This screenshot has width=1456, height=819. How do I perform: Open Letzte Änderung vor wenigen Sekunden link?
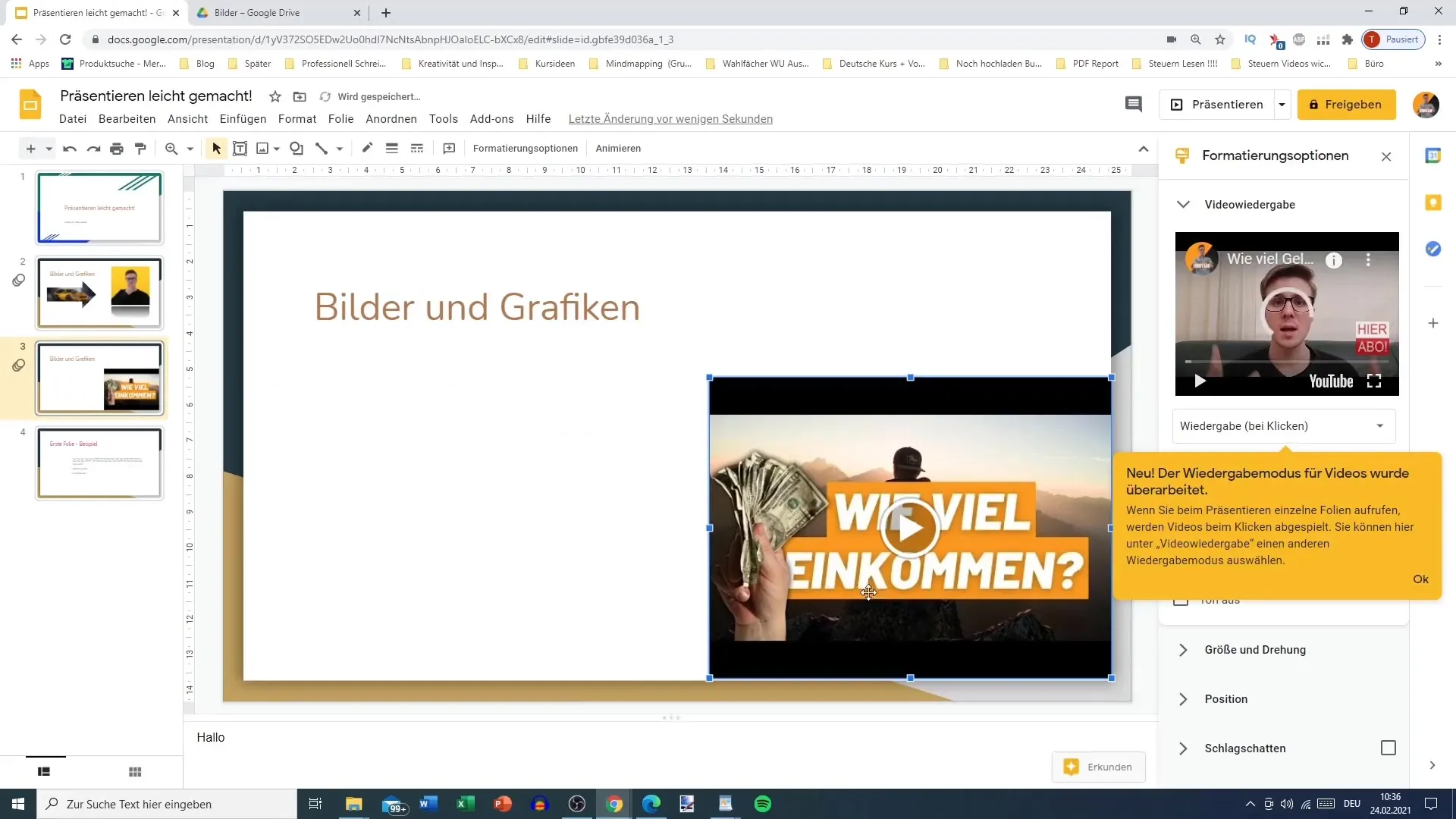[670, 119]
